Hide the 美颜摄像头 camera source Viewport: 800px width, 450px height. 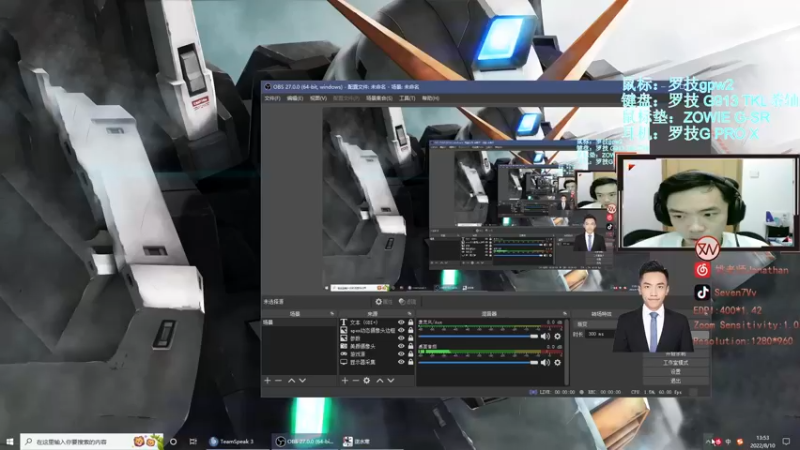pos(401,346)
